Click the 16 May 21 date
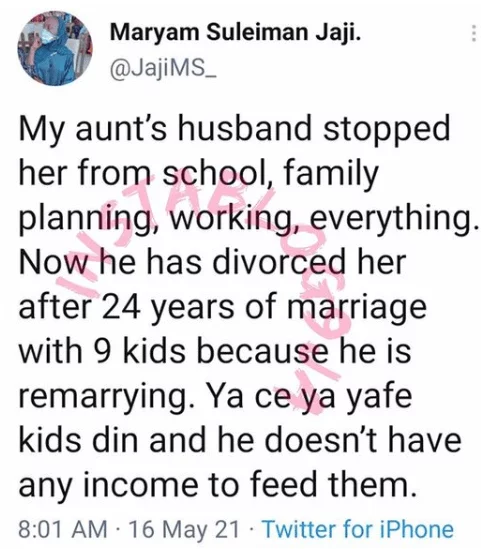Image resolution: width=481 pixels, height=549 pixels. (x=184, y=529)
